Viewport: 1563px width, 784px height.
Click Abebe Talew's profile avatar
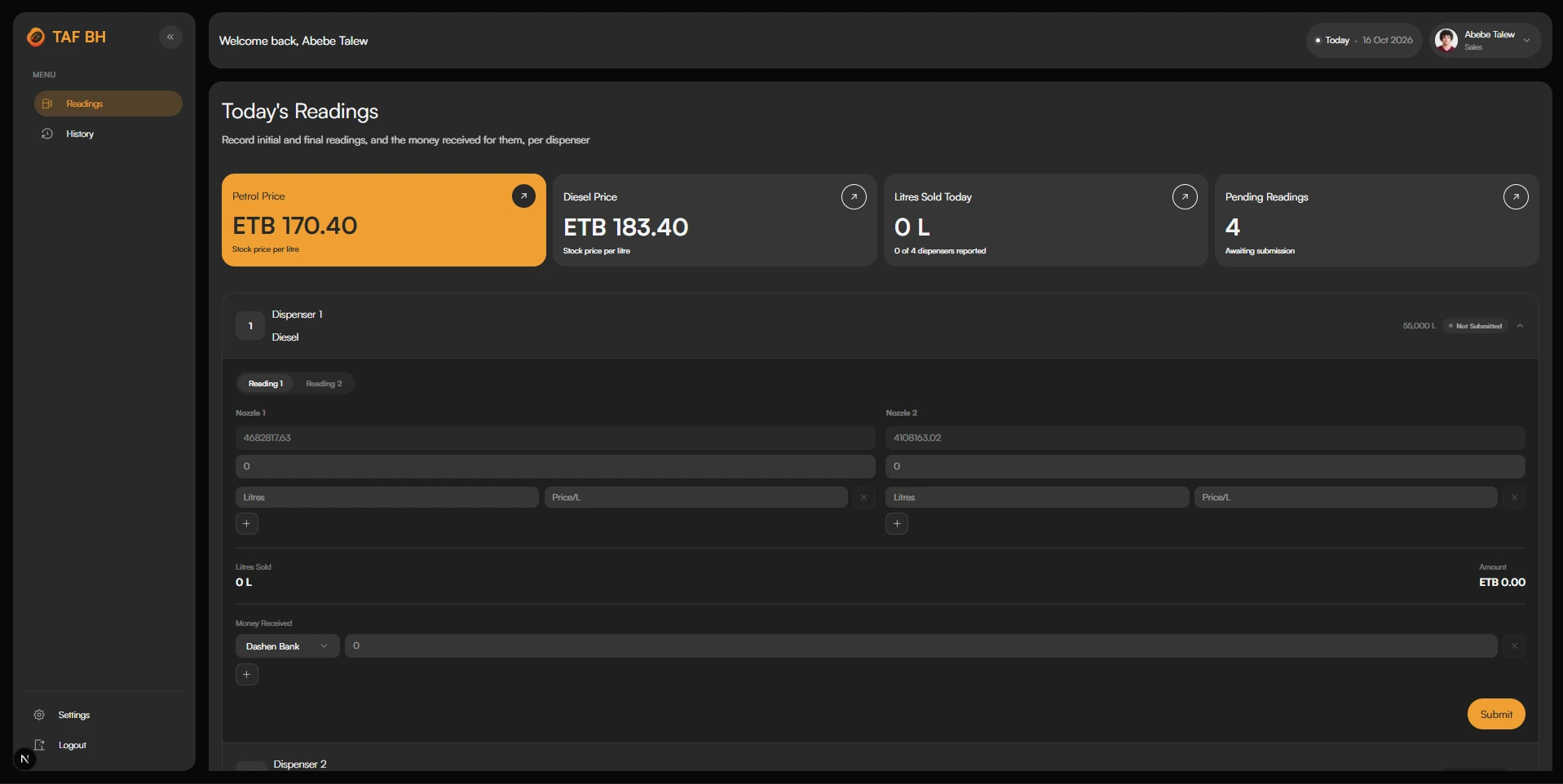point(1446,40)
